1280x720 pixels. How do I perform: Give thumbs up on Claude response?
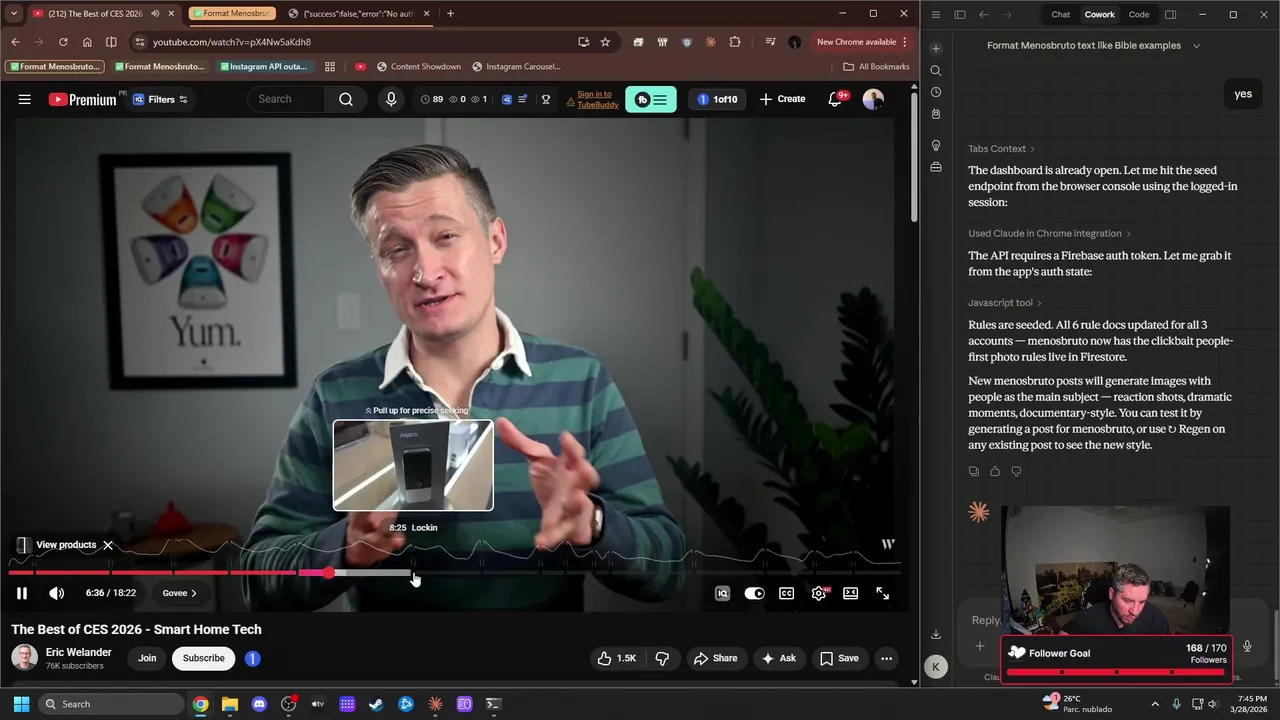995,472
